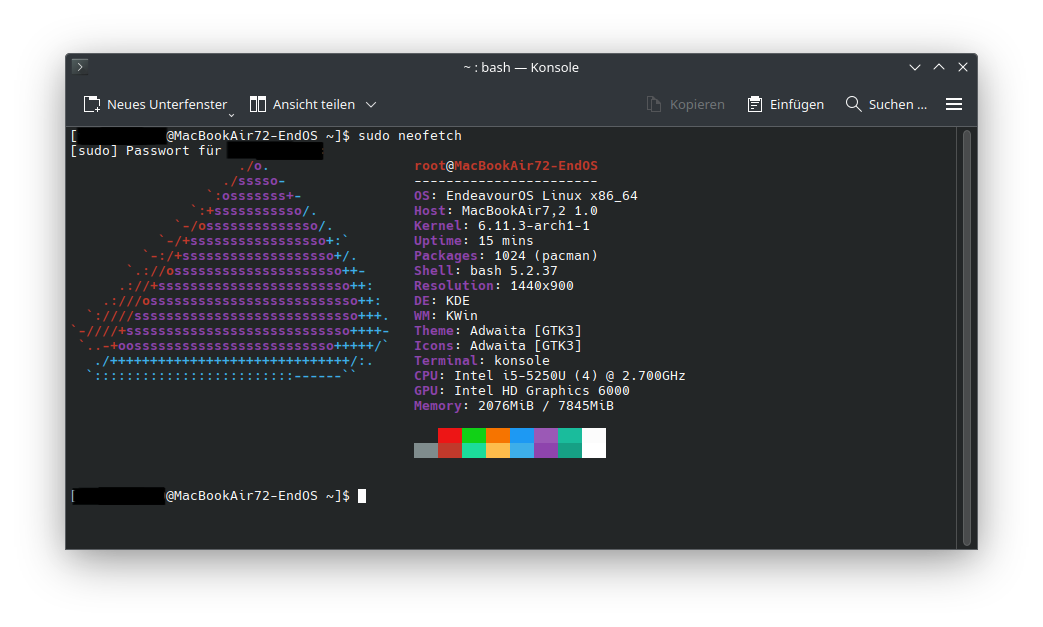The width and height of the screenshot is (1043, 627).
Task: Click the 'Shell: bash 5.2.37' line
Action: pos(486,271)
